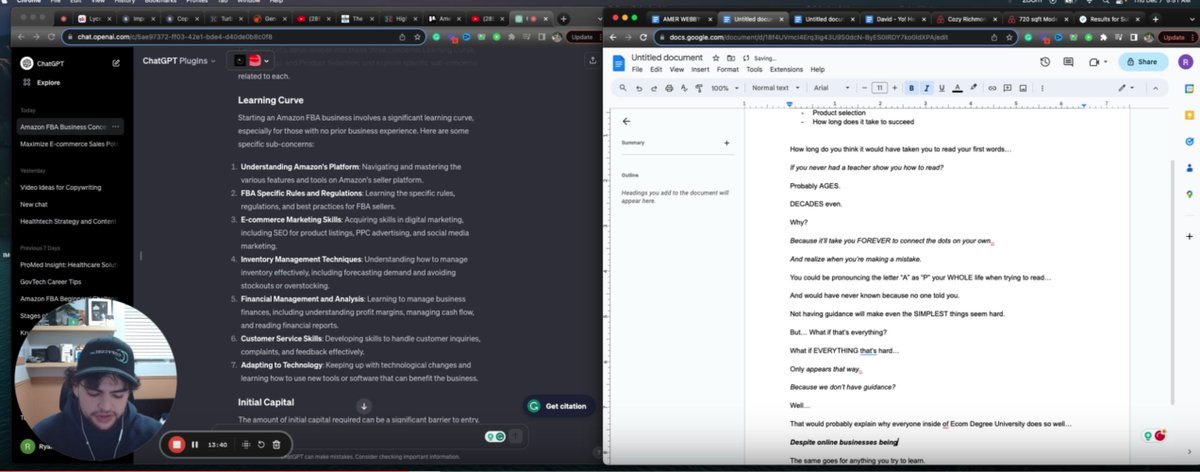Screen dimensions: 1200x472
Task: Pause the screen recording
Action: [x=195, y=444]
